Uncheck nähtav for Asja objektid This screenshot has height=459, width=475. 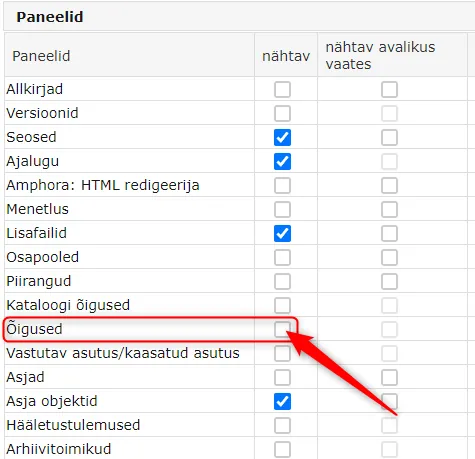click(x=282, y=401)
